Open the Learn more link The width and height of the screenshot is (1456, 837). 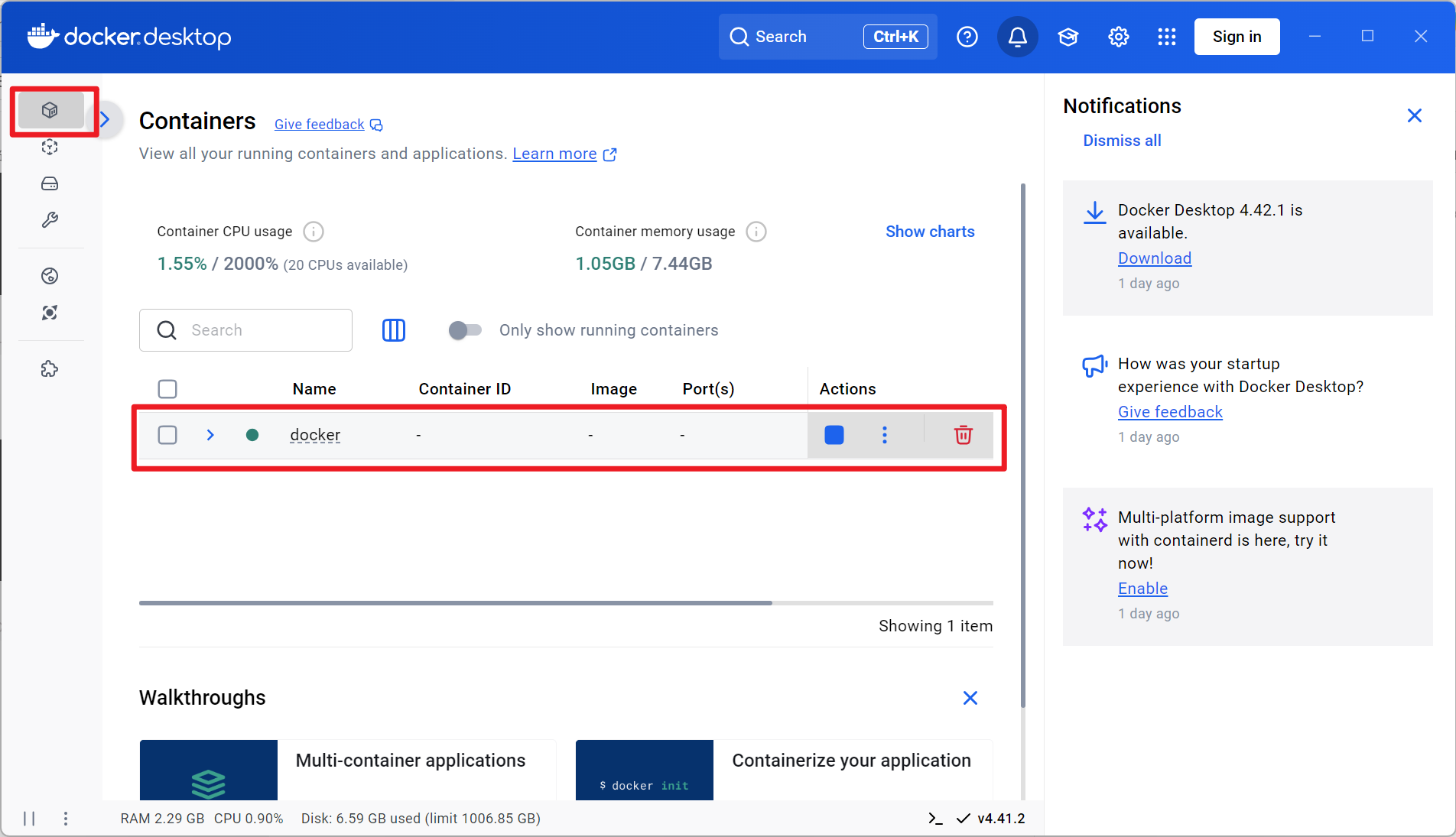tap(564, 154)
